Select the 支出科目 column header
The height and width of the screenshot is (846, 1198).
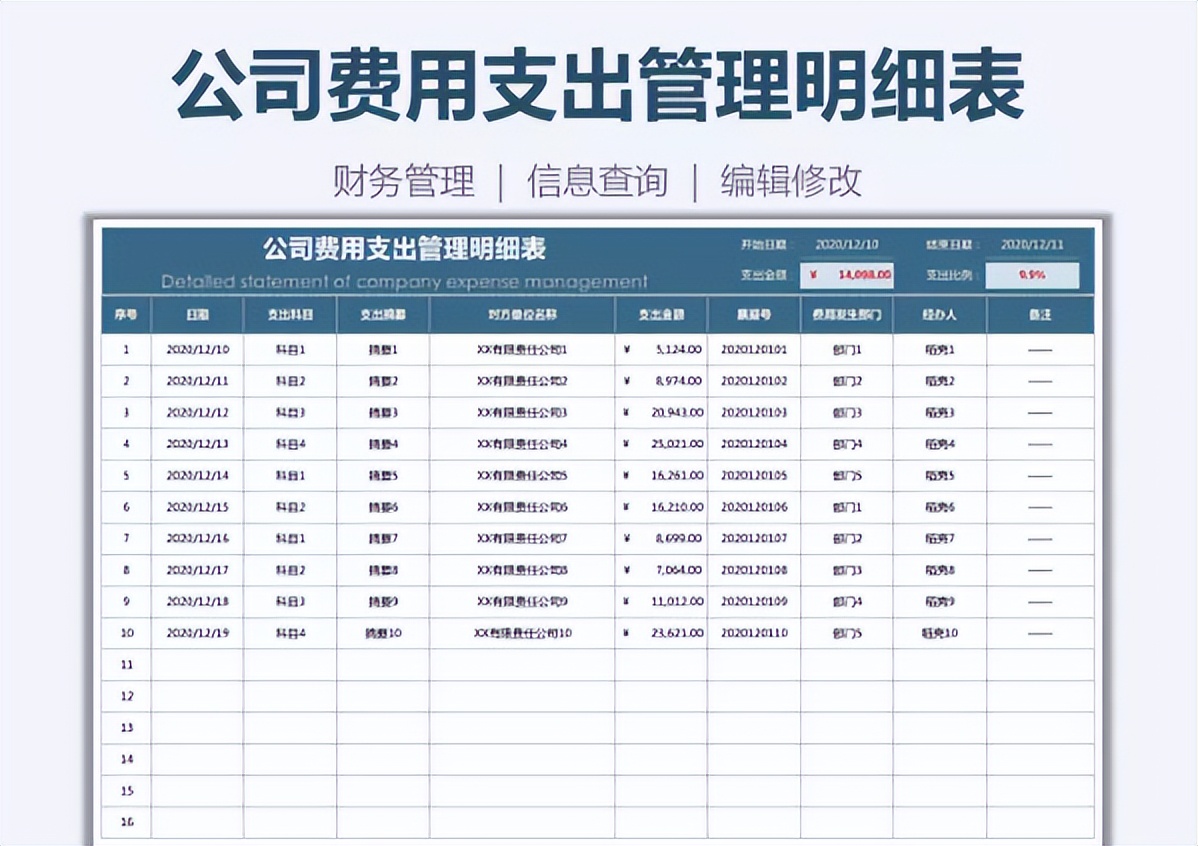(290, 313)
